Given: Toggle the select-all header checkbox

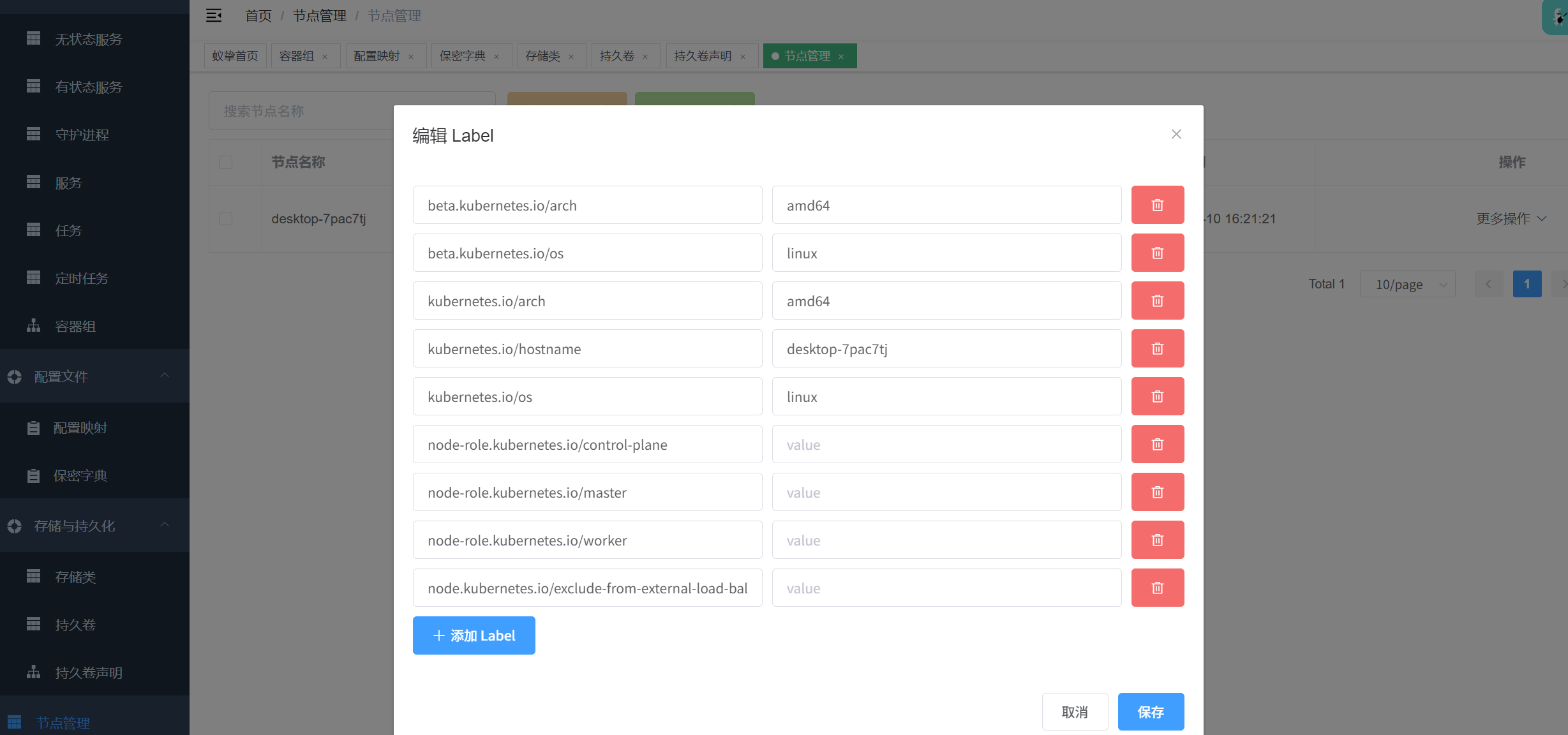Looking at the screenshot, I should click(225, 162).
